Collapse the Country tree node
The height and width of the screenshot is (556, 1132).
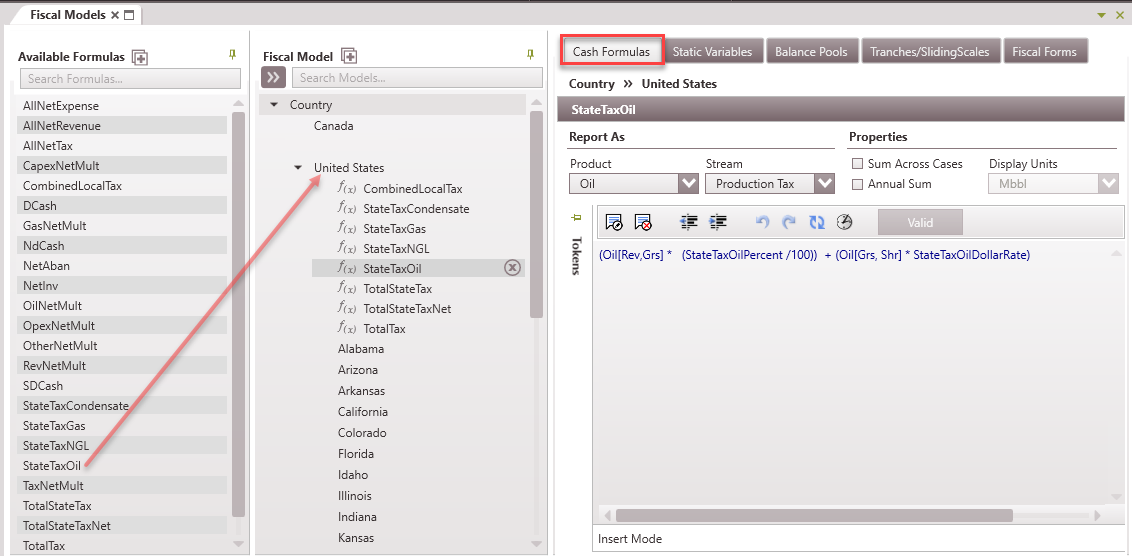point(274,105)
